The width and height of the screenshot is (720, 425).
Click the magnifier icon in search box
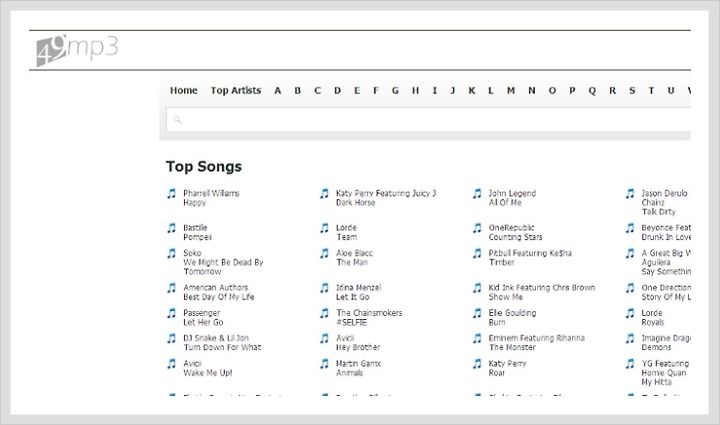[x=177, y=120]
